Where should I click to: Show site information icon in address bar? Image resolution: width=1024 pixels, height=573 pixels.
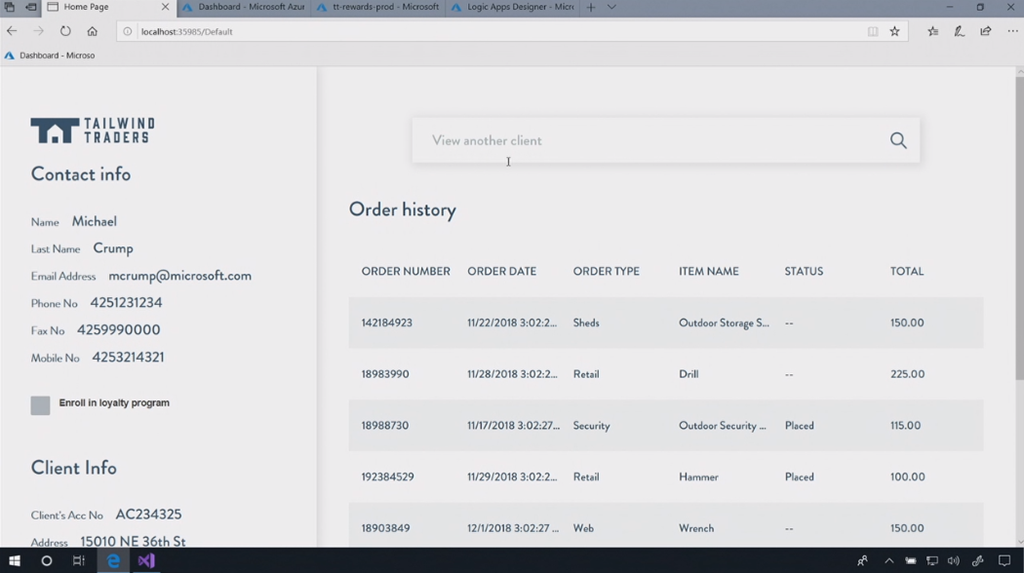click(x=127, y=31)
